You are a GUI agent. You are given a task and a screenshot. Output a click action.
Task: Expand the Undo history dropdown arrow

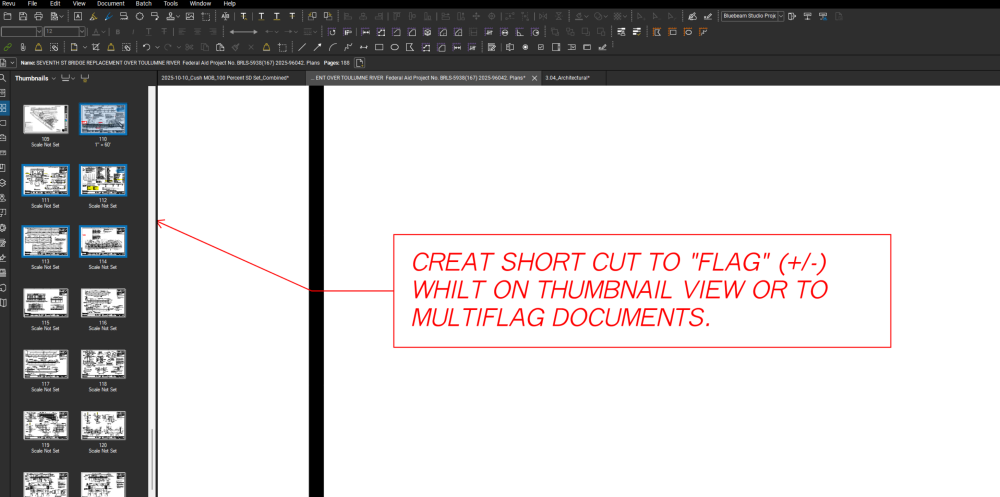pyautogui.click(x=157, y=47)
